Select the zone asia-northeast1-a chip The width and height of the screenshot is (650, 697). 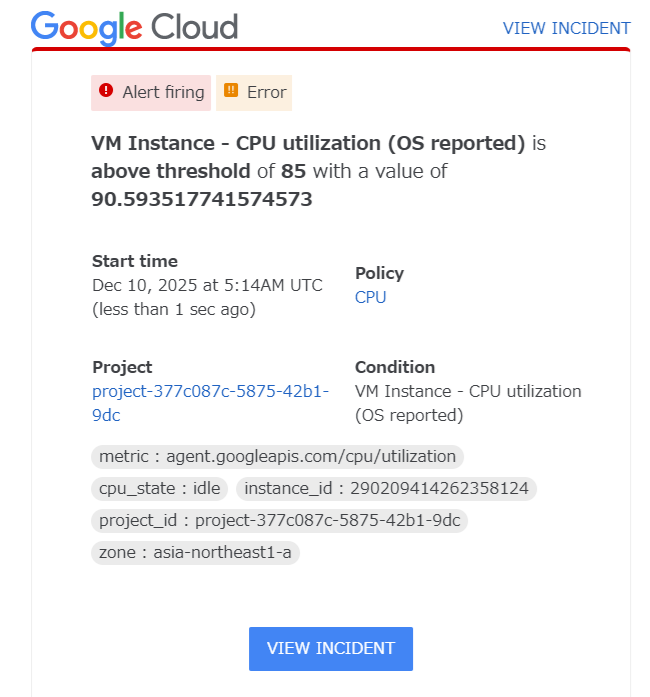click(x=195, y=553)
